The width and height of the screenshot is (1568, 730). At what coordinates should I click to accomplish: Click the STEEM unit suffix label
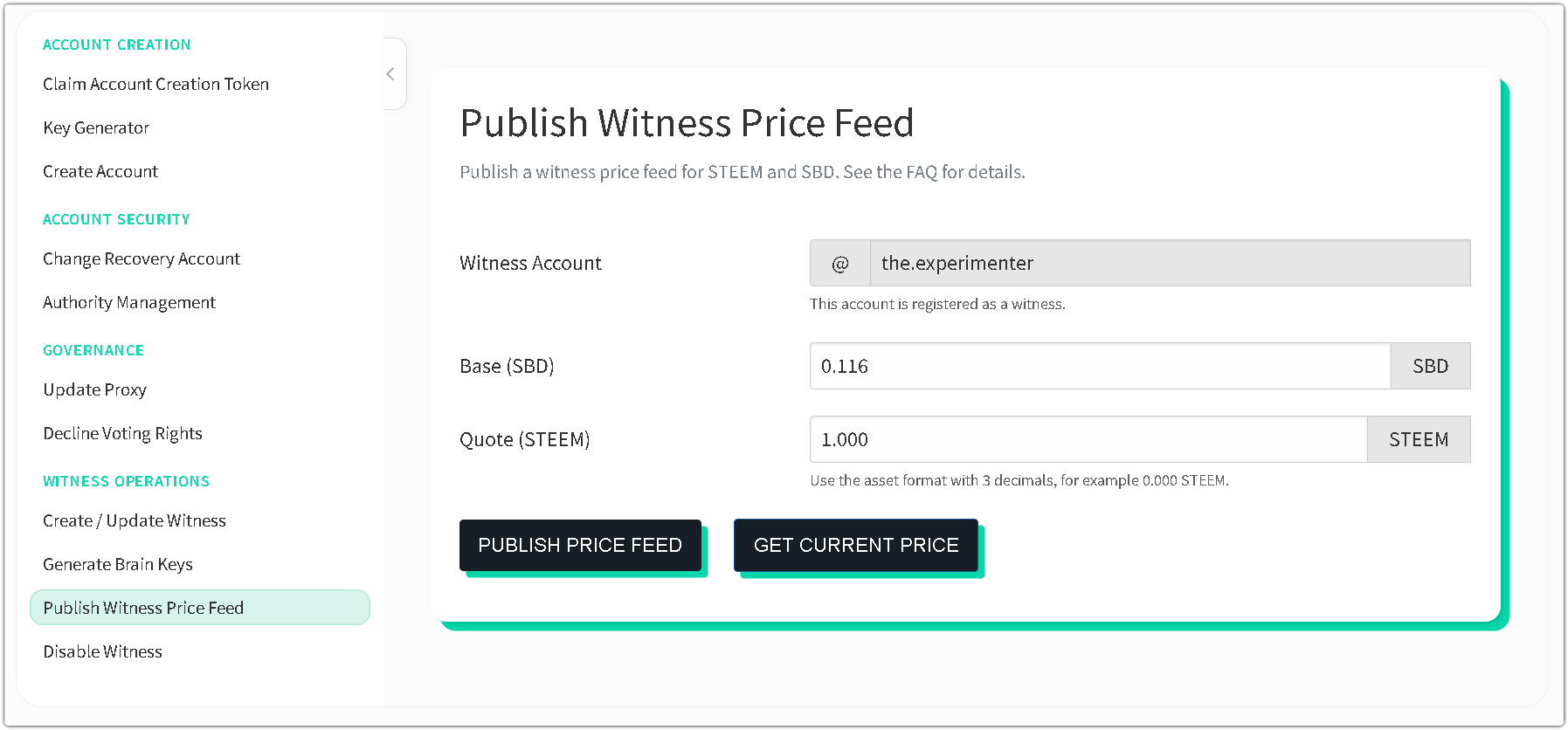[1419, 440]
